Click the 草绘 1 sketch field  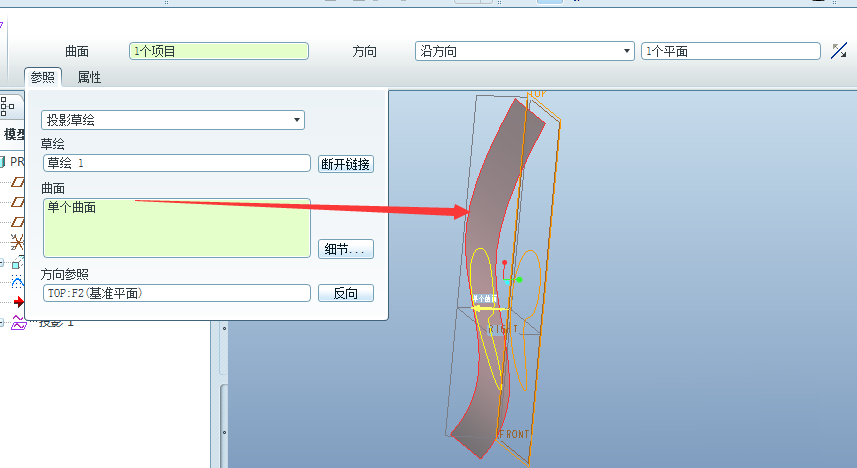tap(177, 163)
